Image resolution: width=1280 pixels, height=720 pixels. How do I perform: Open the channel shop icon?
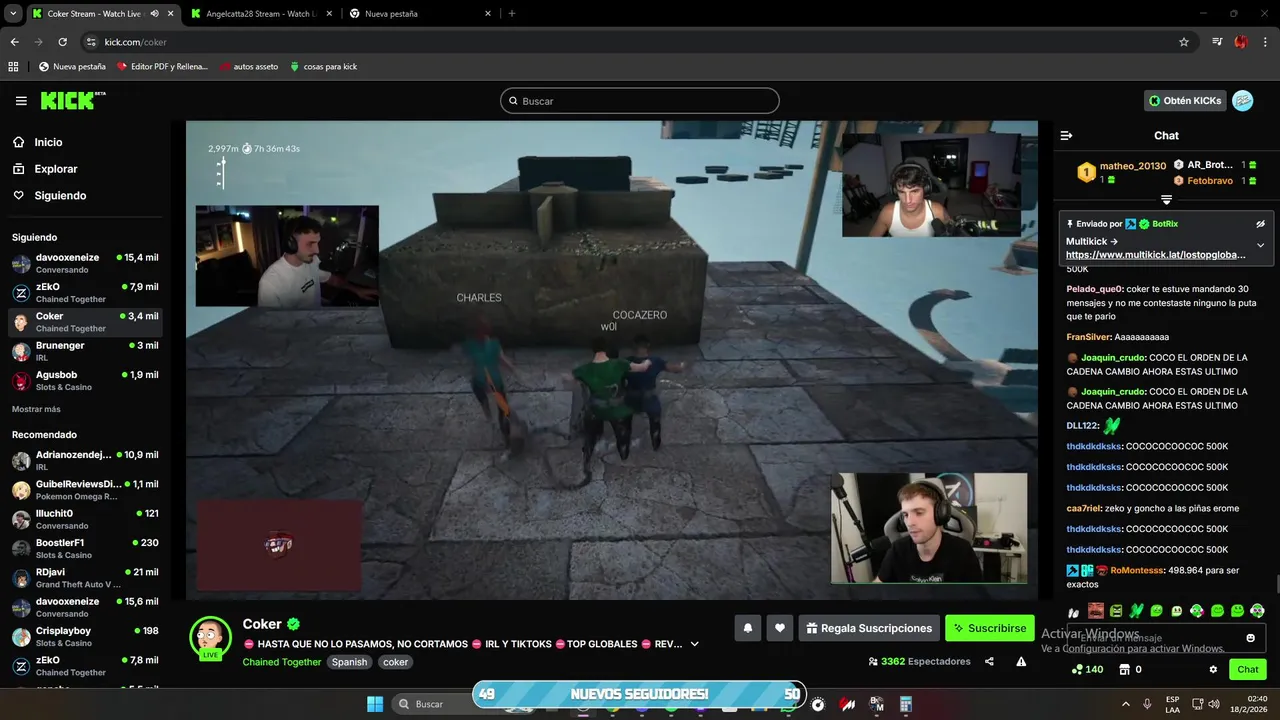click(1124, 669)
